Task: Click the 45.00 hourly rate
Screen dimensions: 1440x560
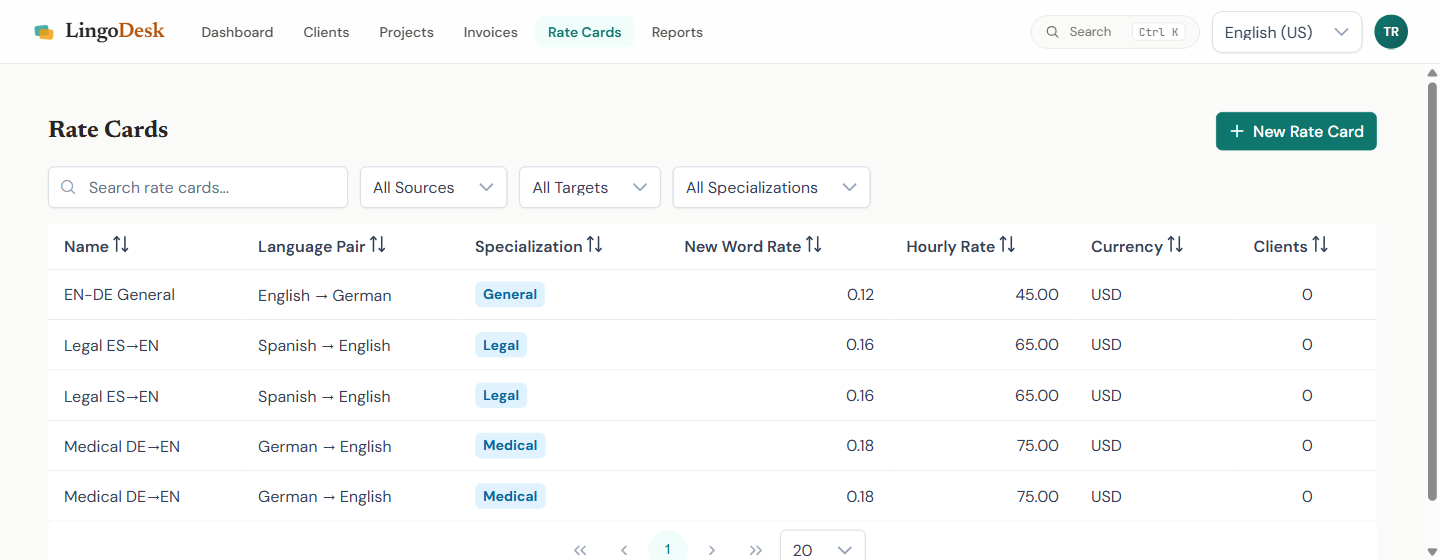Action: (1037, 294)
